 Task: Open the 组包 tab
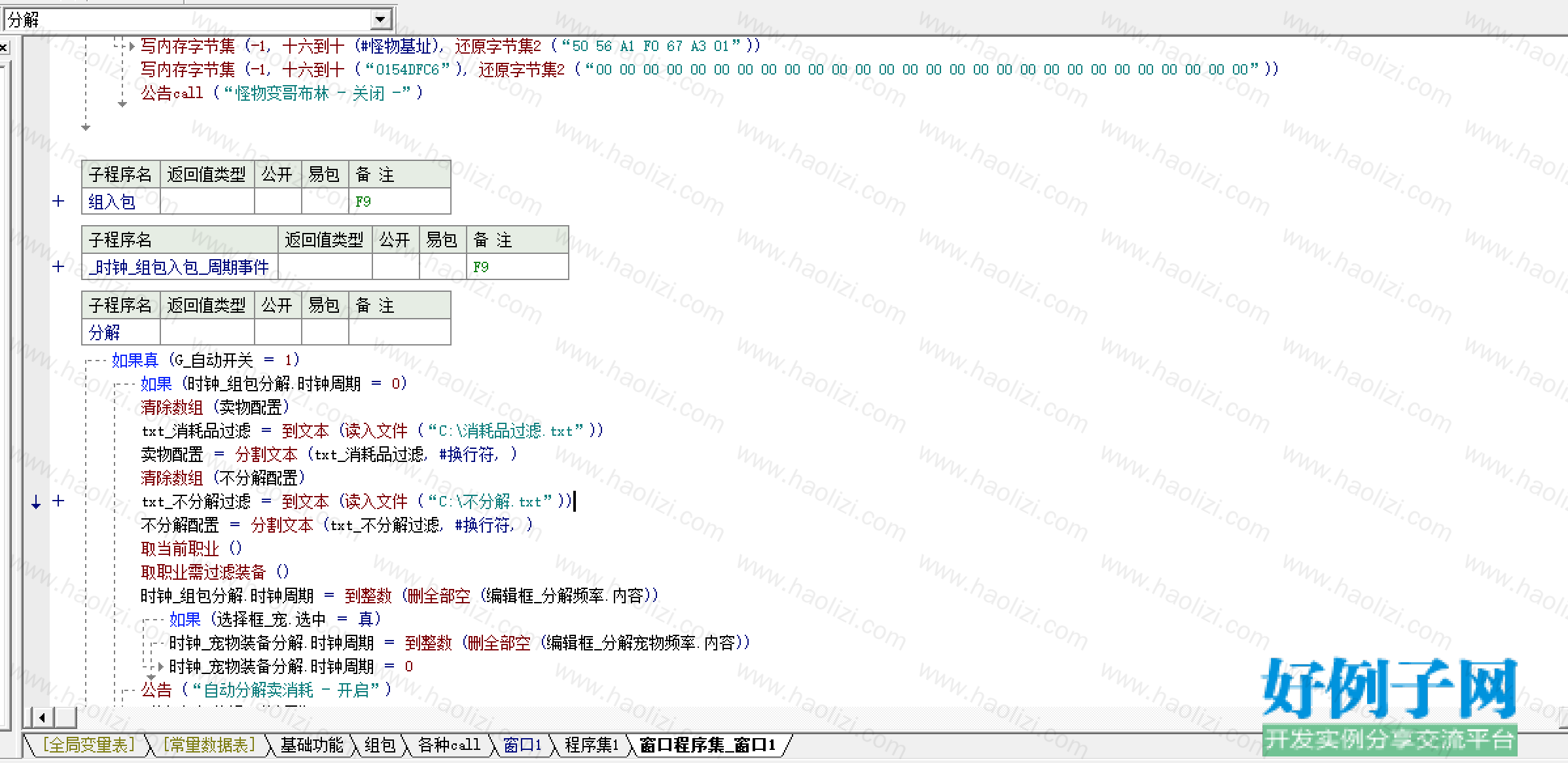click(x=380, y=745)
